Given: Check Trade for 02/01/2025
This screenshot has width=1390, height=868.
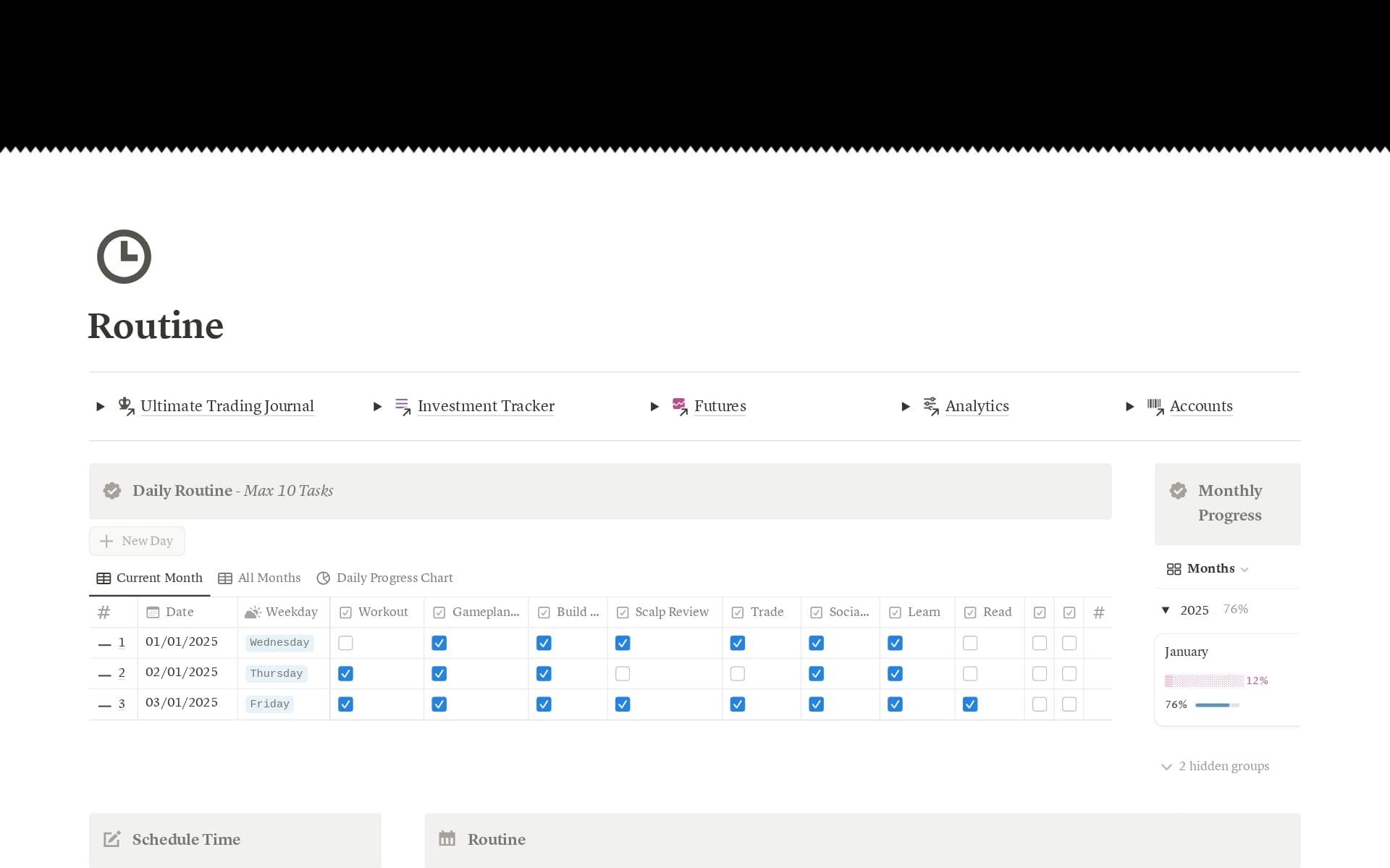Looking at the screenshot, I should (x=738, y=673).
